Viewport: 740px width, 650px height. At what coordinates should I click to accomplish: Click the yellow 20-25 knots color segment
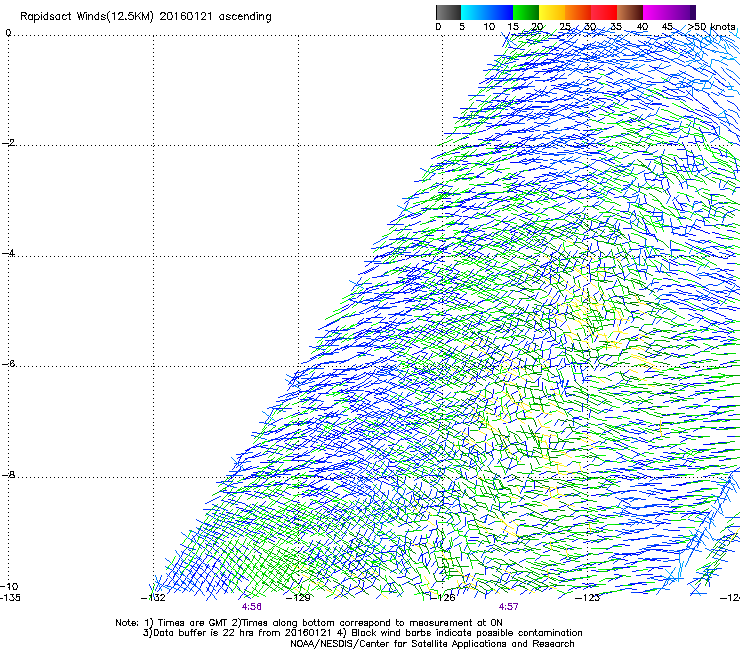pos(552,12)
